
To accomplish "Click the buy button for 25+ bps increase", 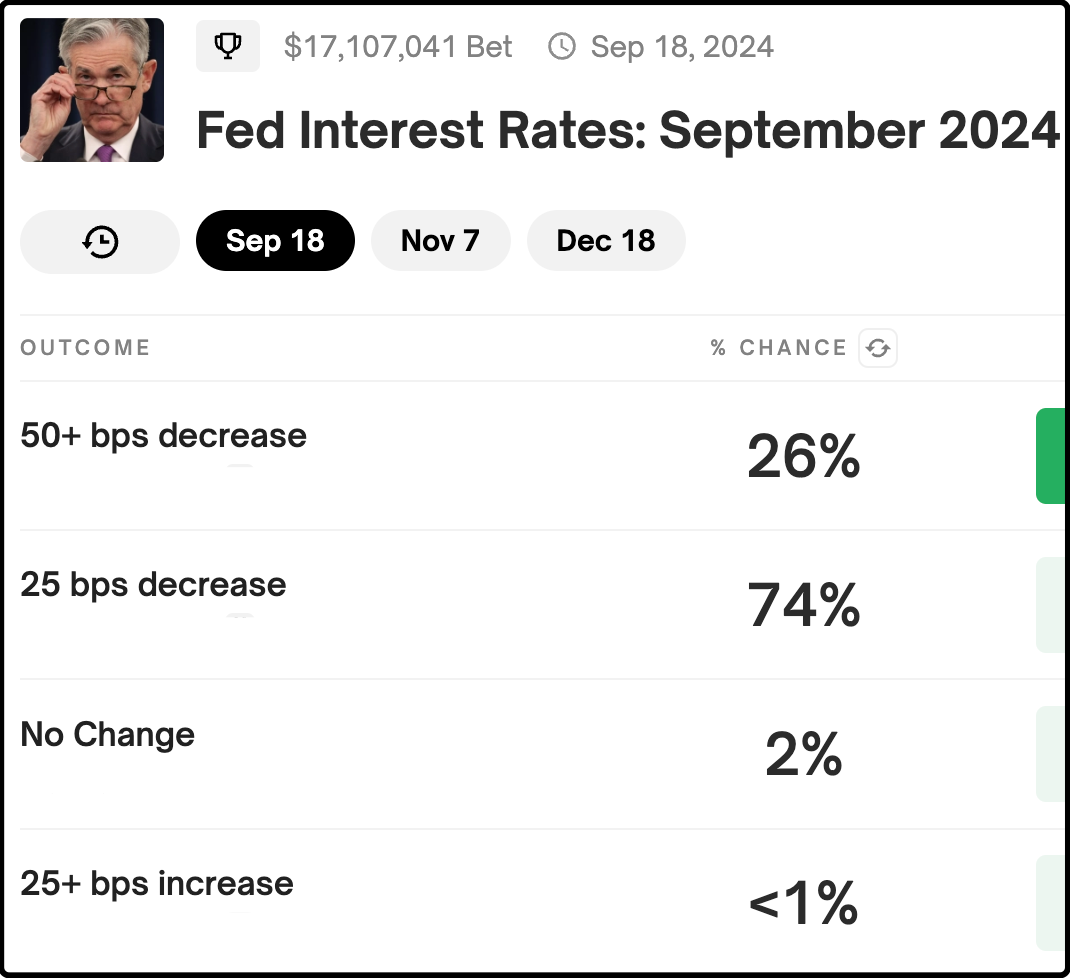I will click(x=1050, y=902).
